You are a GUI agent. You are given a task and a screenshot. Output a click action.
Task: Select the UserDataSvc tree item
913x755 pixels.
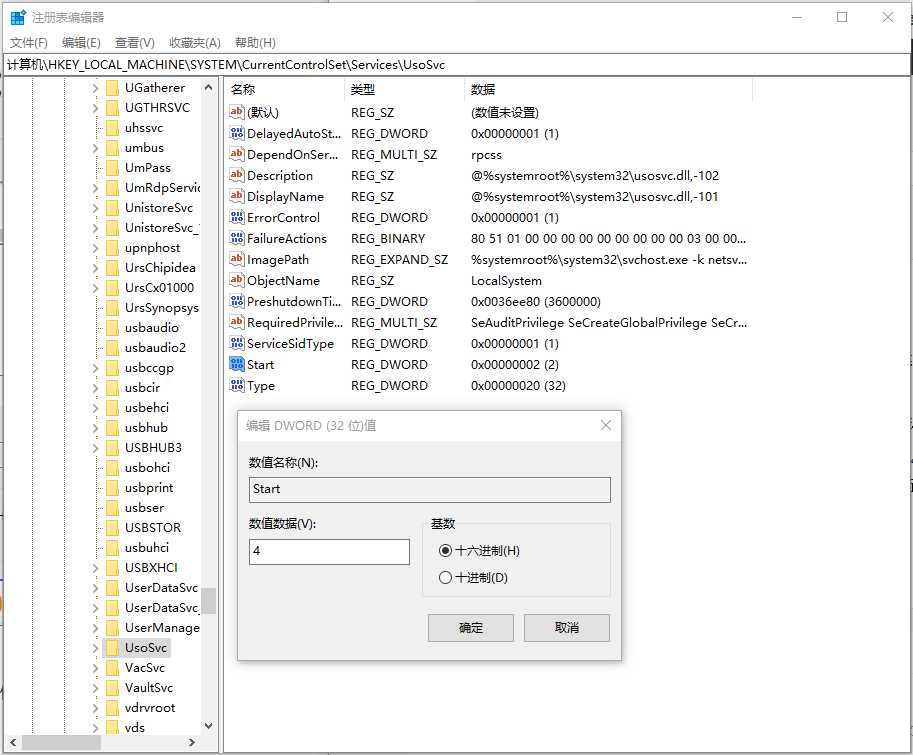pos(161,588)
